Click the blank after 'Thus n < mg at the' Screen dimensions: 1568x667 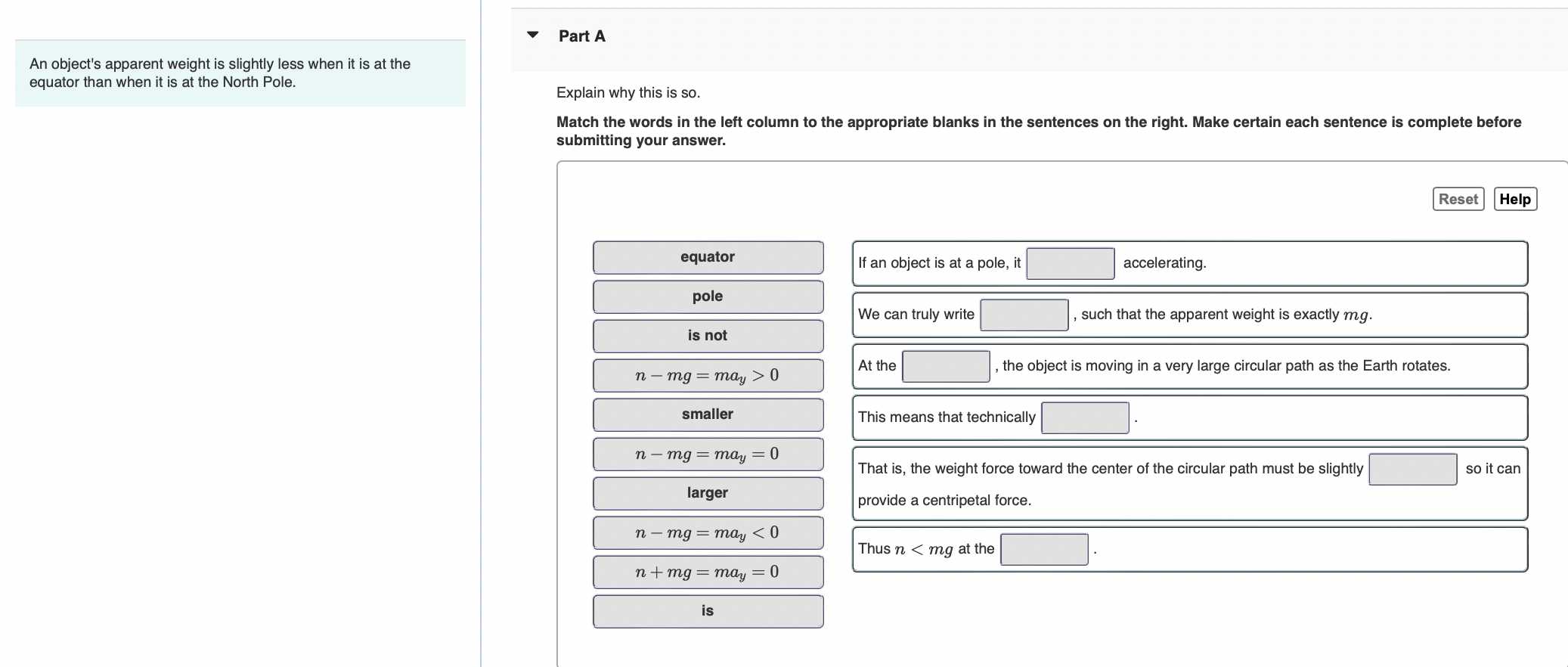[1044, 549]
